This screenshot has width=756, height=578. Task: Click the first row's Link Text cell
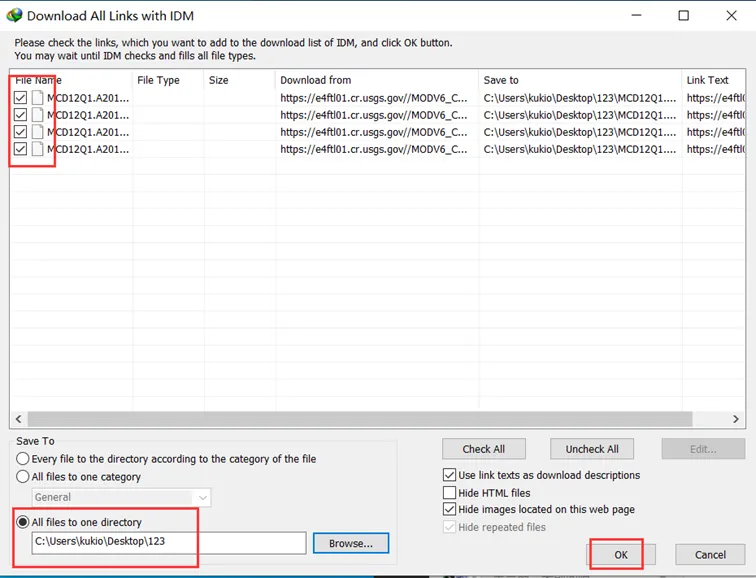pos(716,98)
